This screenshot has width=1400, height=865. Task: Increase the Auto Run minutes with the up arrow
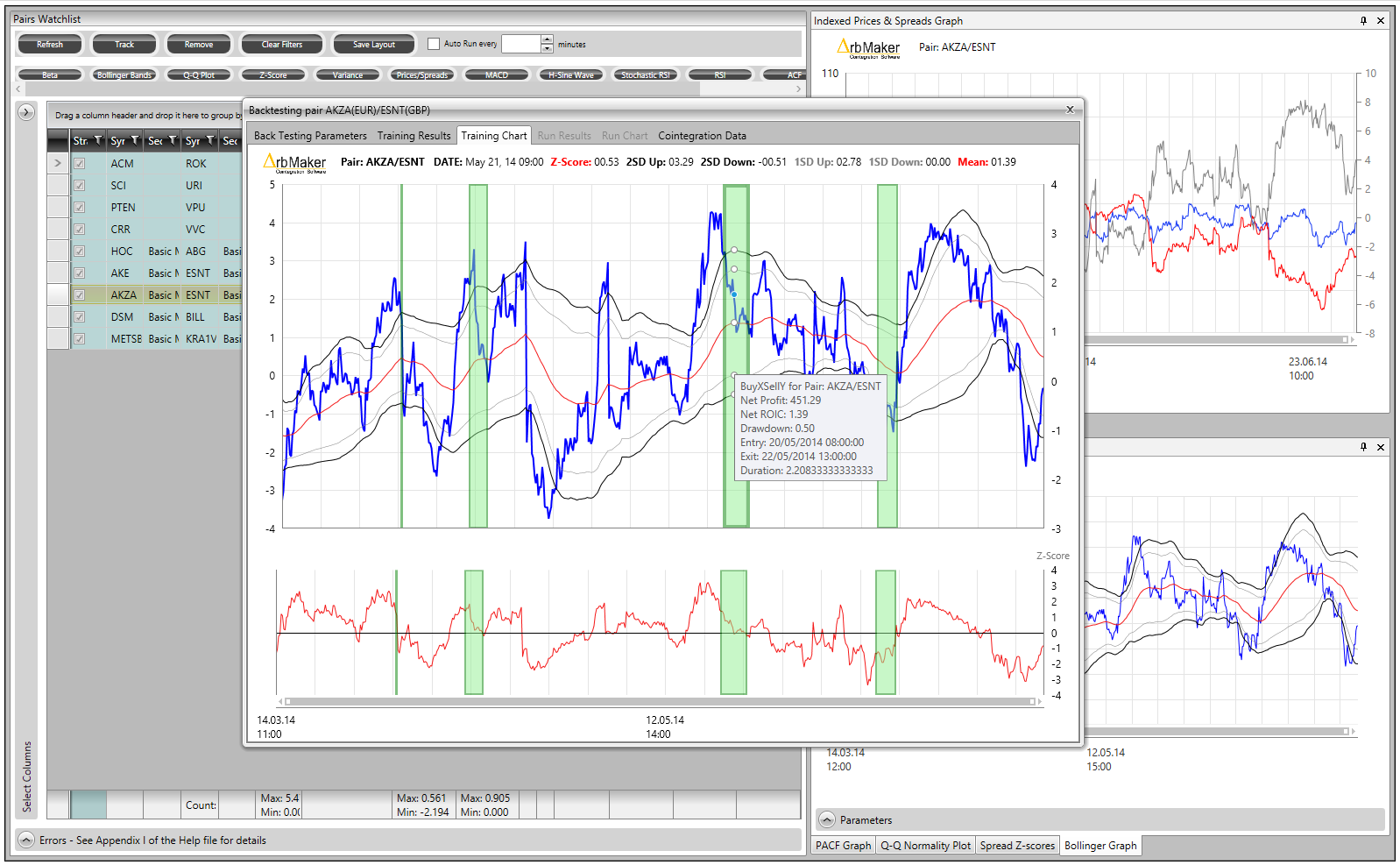pyautogui.click(x=548, y=39)
